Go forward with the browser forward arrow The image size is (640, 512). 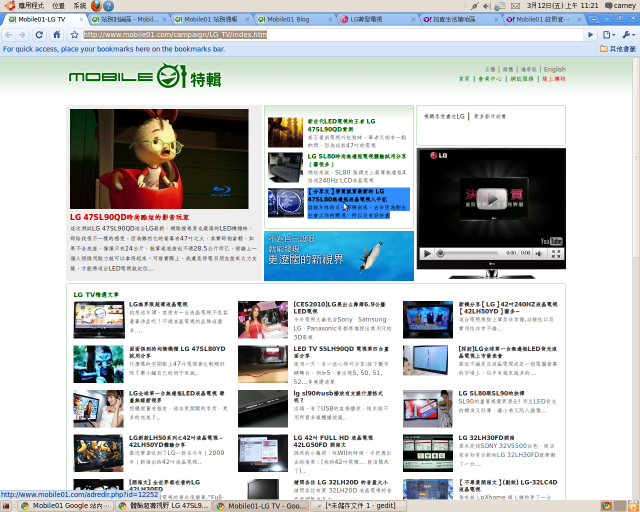[22, 35]
